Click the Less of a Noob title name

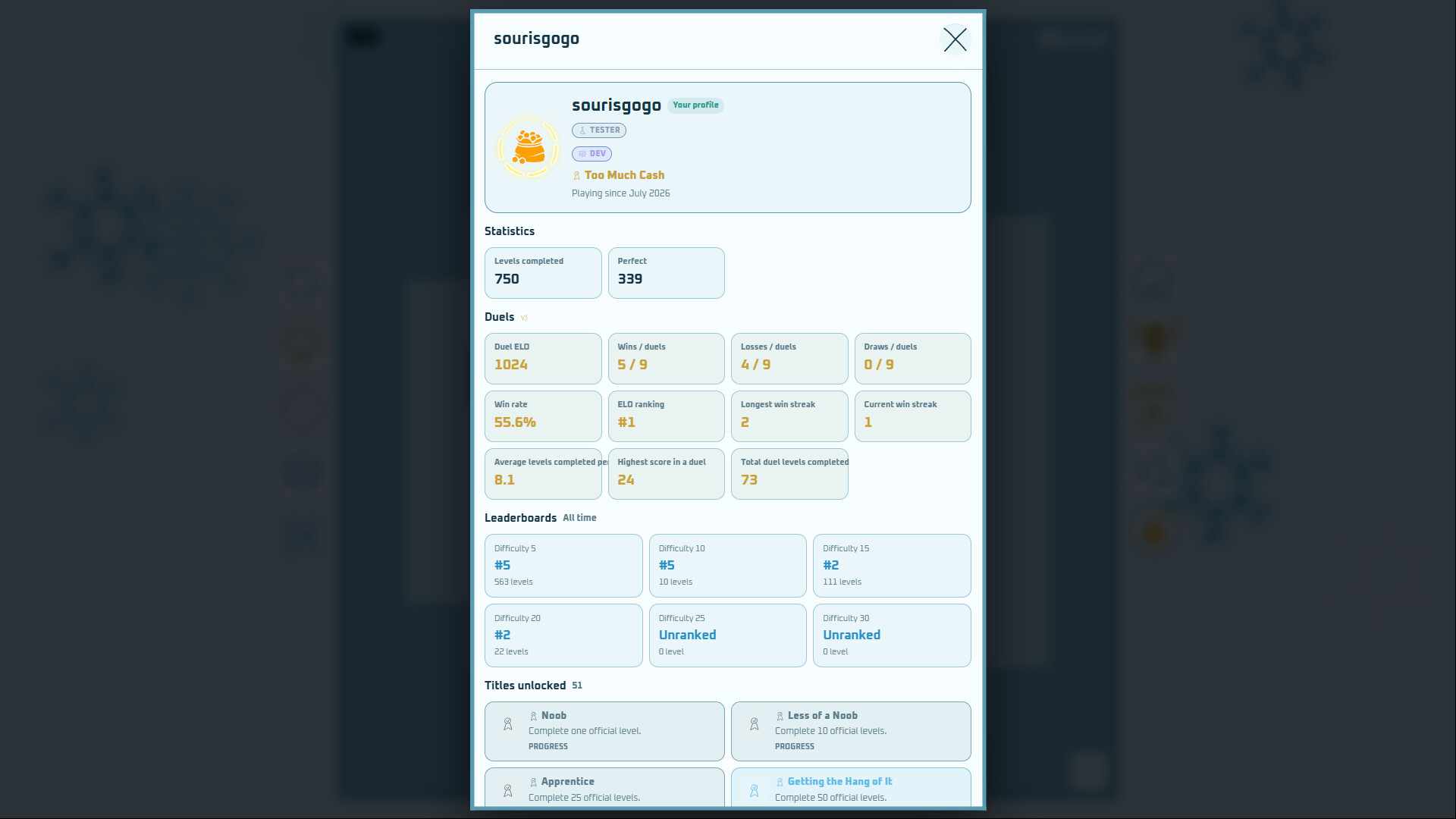click(x=822, y=716)
